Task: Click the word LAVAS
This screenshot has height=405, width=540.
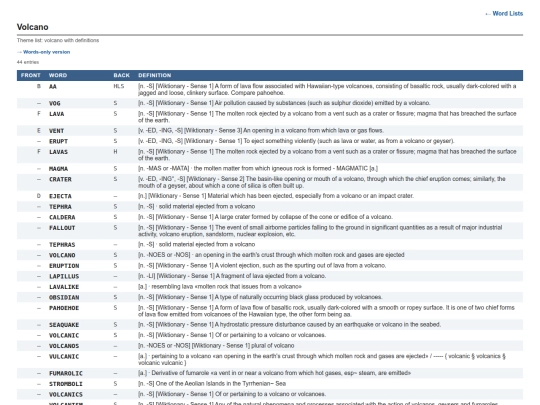Action: [x=58, y=152]
